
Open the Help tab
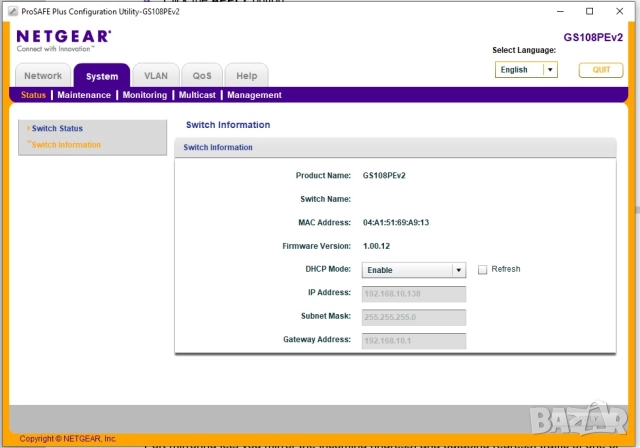point(246,76)
